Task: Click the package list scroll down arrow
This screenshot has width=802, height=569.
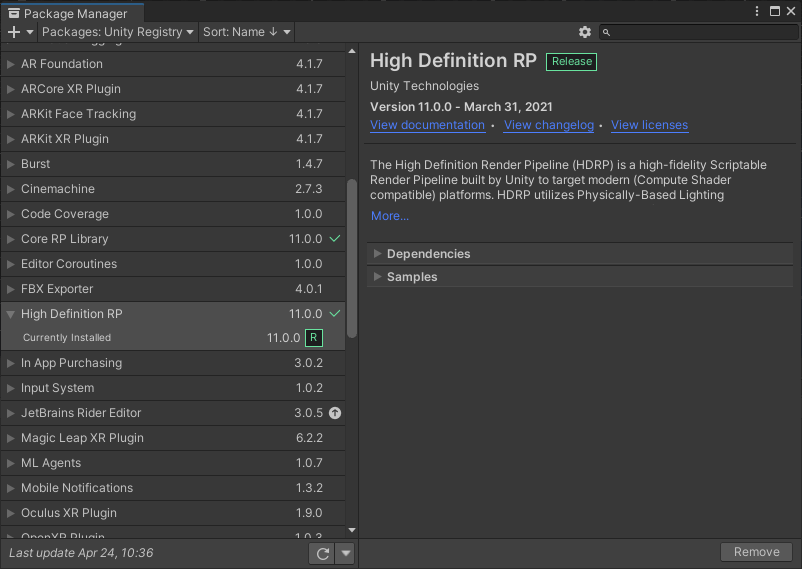Action: (352, 531)
